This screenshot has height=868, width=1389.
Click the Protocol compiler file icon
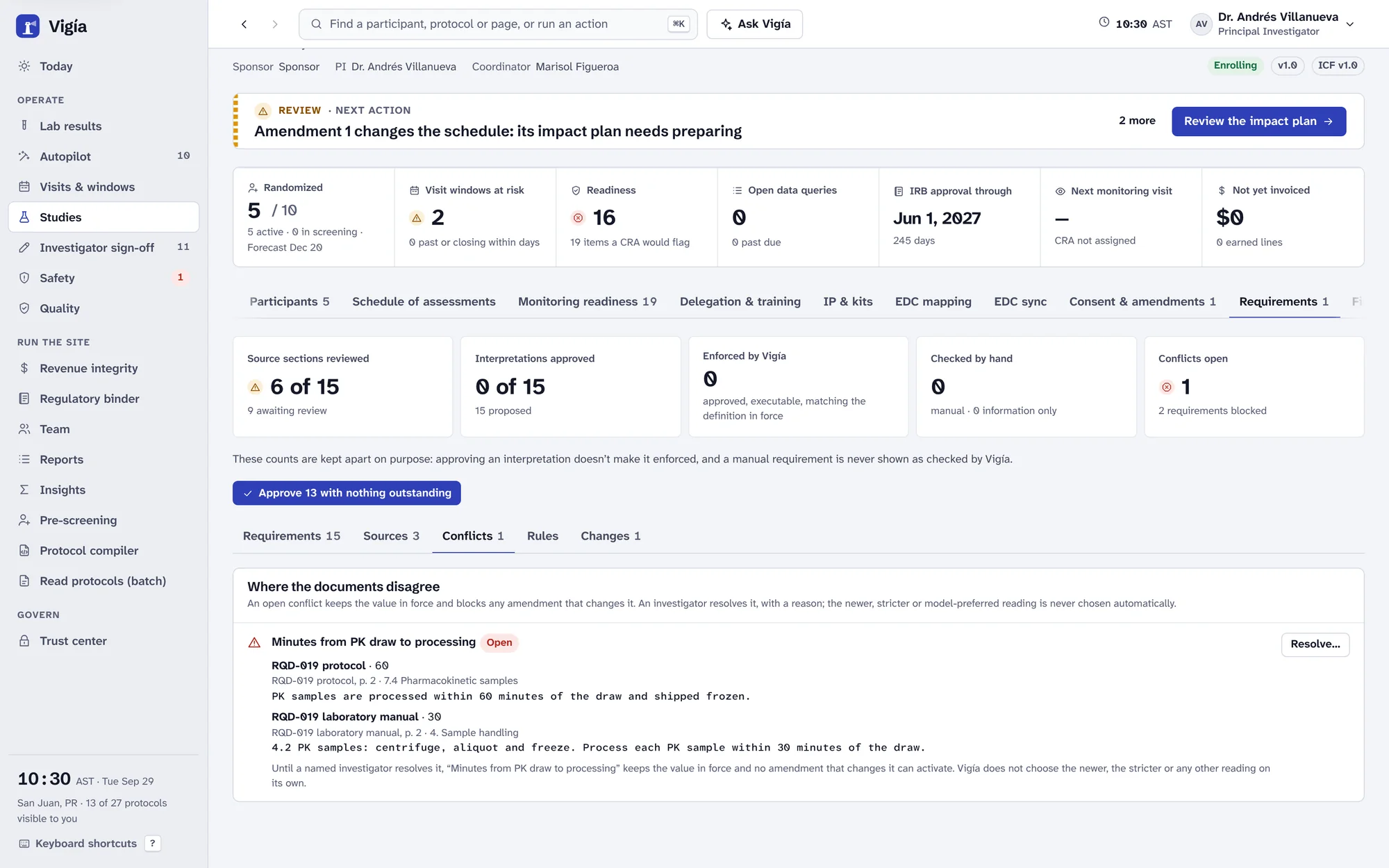point(24,551)
